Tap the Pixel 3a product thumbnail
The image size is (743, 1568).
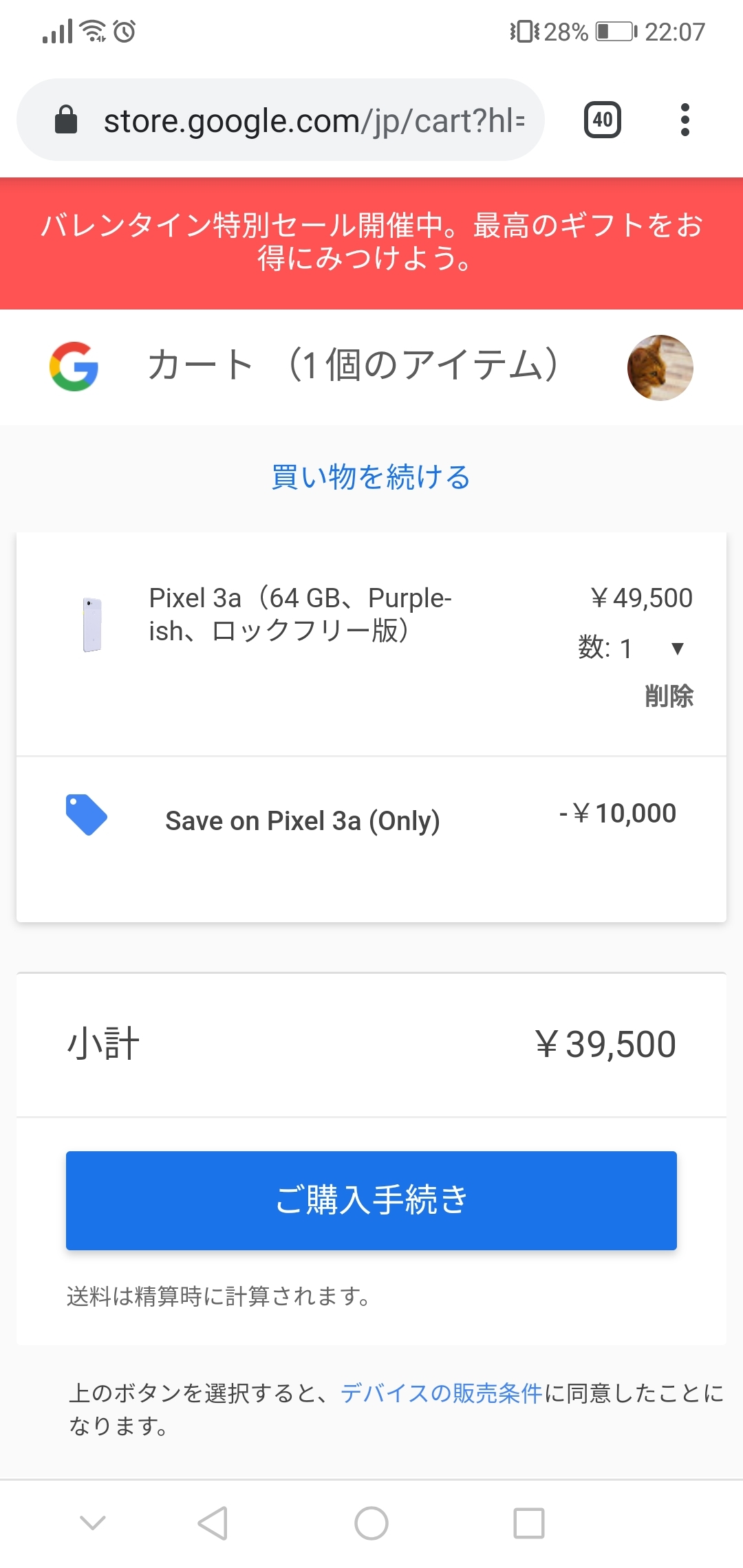92,624
